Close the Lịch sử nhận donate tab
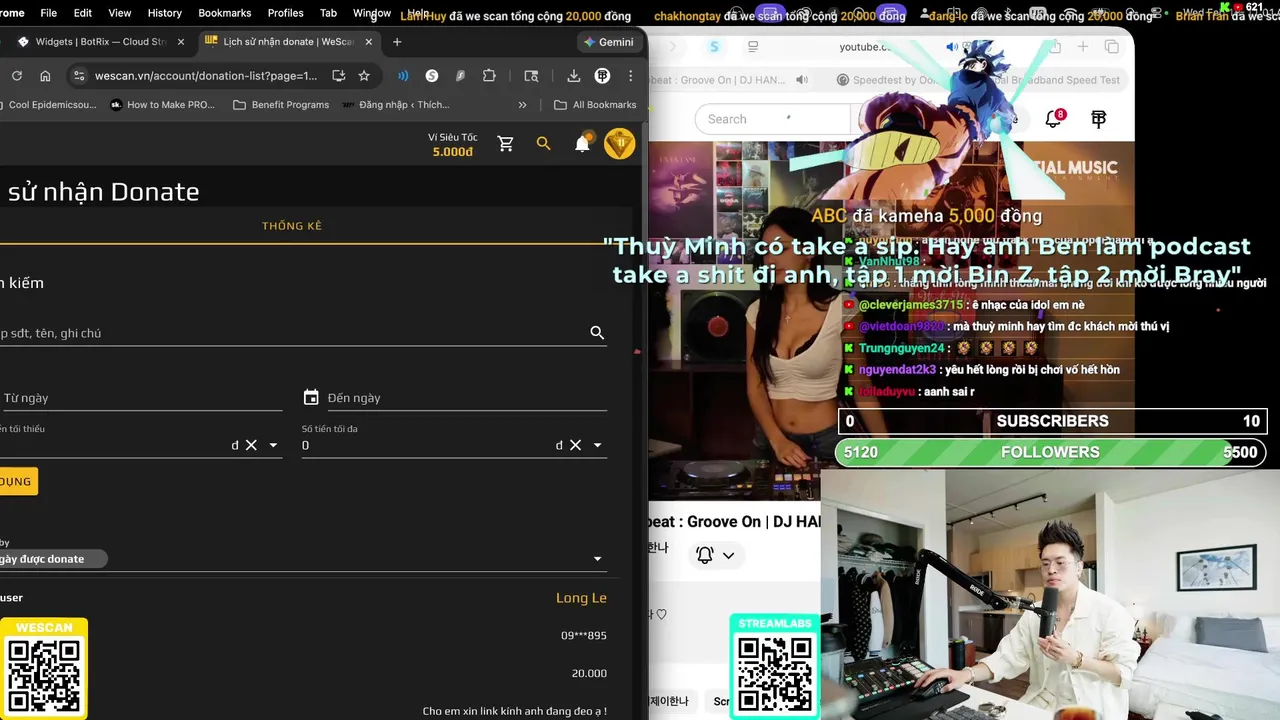This screenshot has height=720, width=1280. click(369, 42)
